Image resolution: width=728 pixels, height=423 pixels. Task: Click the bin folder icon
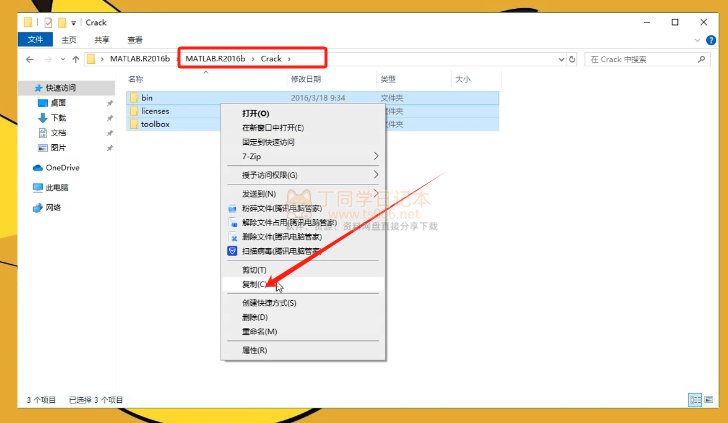tap(134, 98)
